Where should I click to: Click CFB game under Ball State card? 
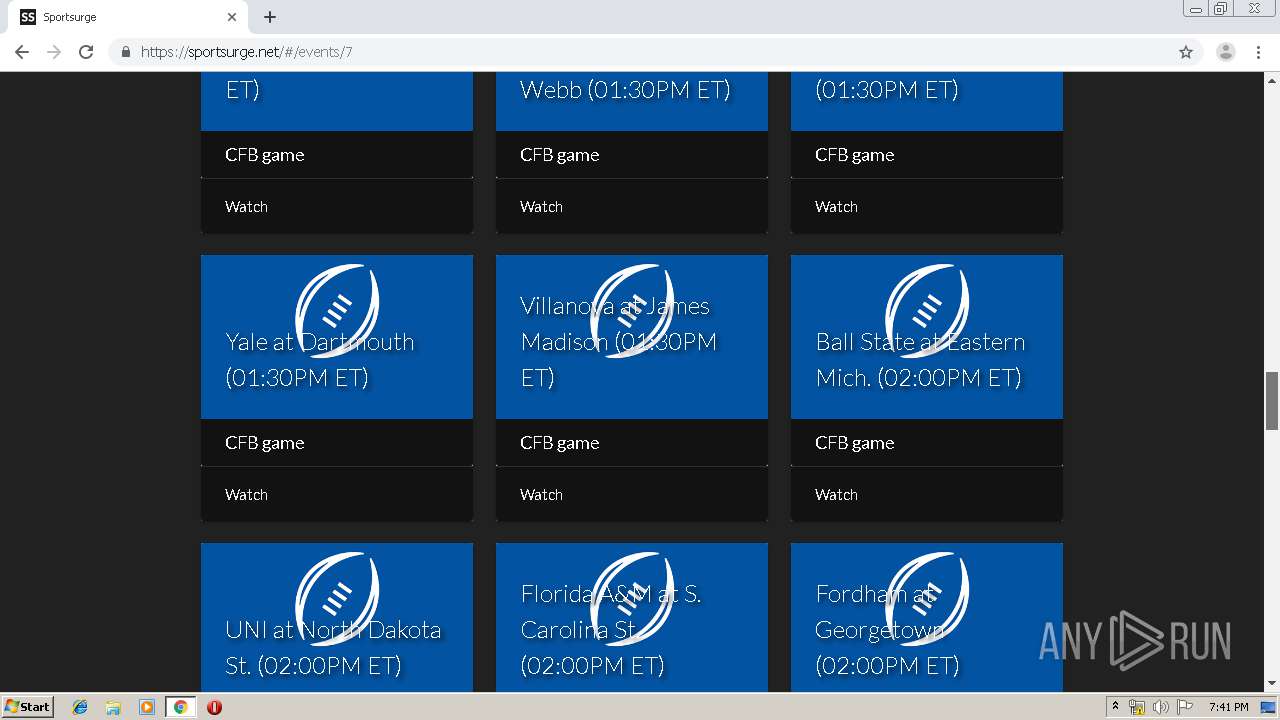click(855, 443)
